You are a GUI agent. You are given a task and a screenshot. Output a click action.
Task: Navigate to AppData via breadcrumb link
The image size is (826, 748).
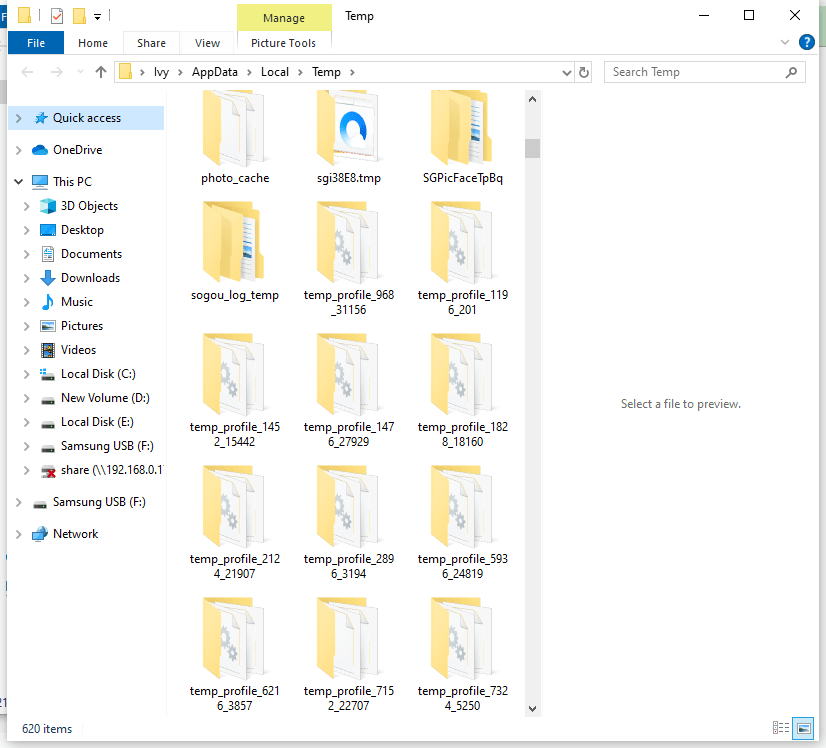coord(213,72)
